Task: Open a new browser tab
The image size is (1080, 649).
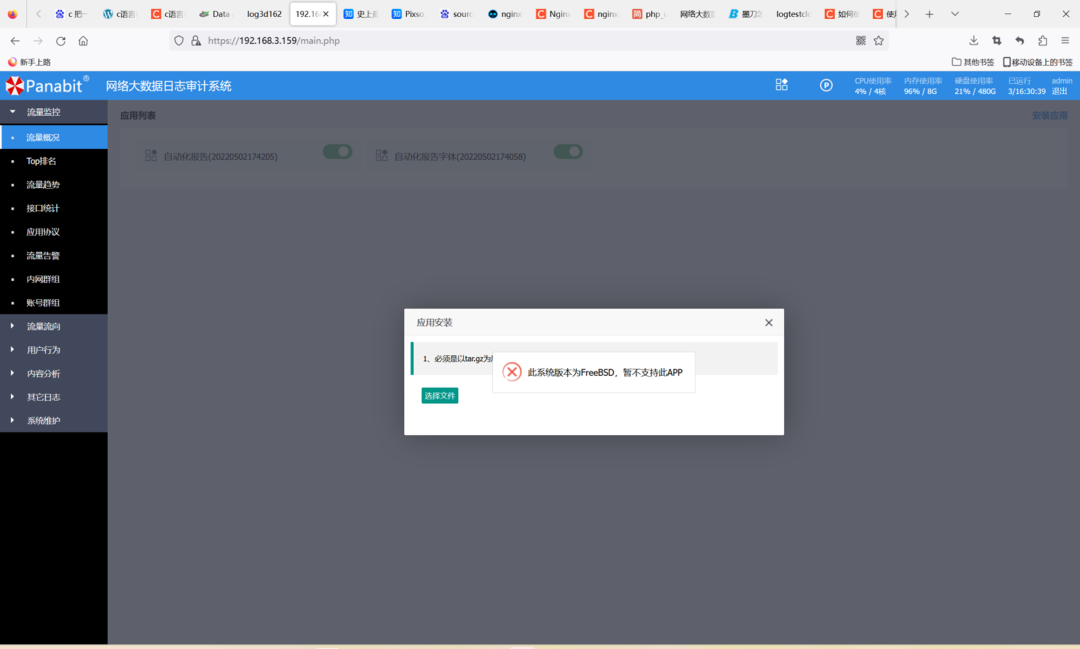Action: [929, 14]
